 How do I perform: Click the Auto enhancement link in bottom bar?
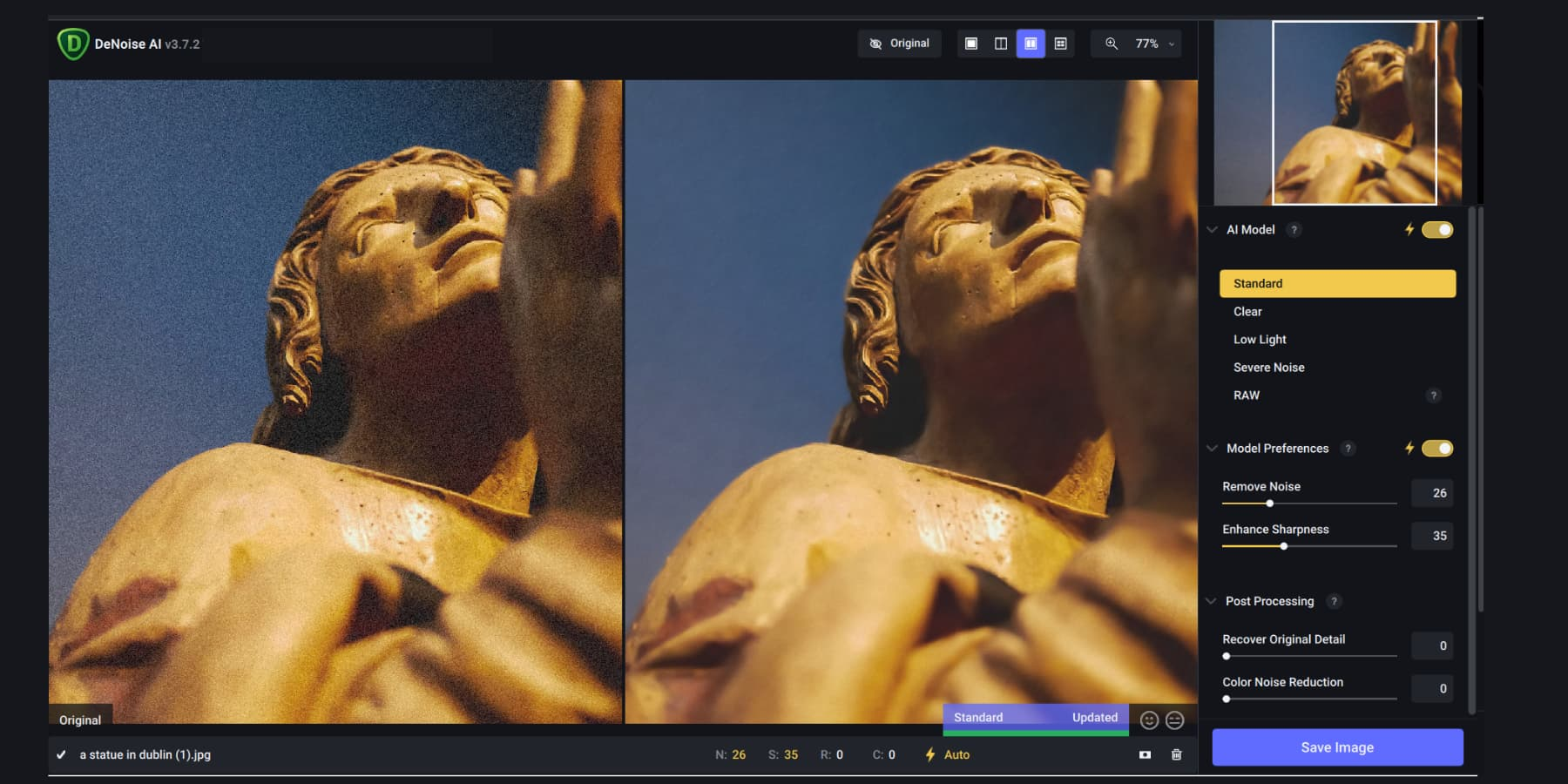point(956,754)
